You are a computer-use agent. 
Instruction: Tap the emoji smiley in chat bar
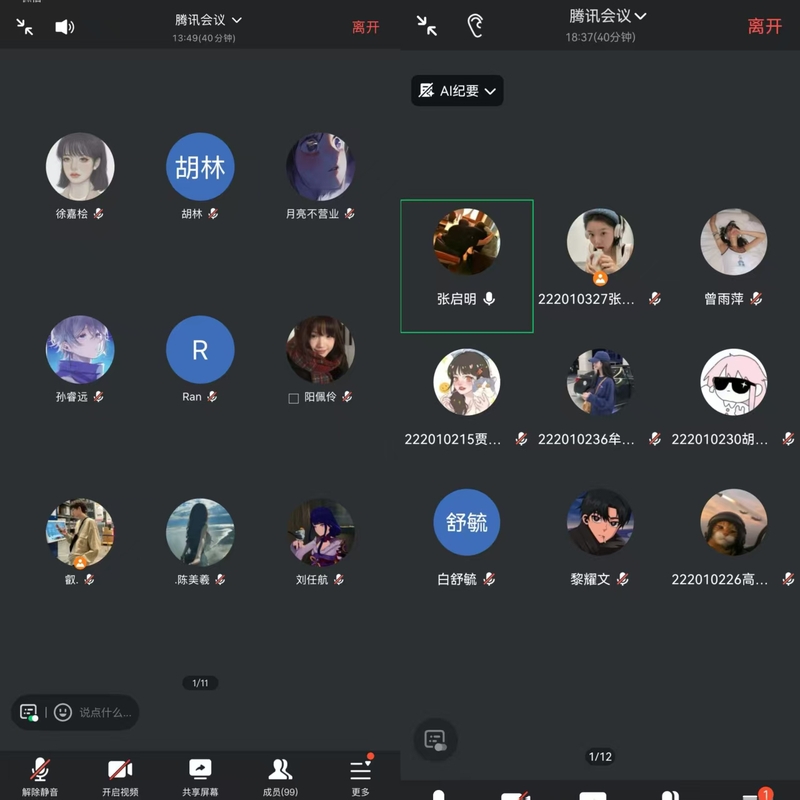[x=62, y=712]
